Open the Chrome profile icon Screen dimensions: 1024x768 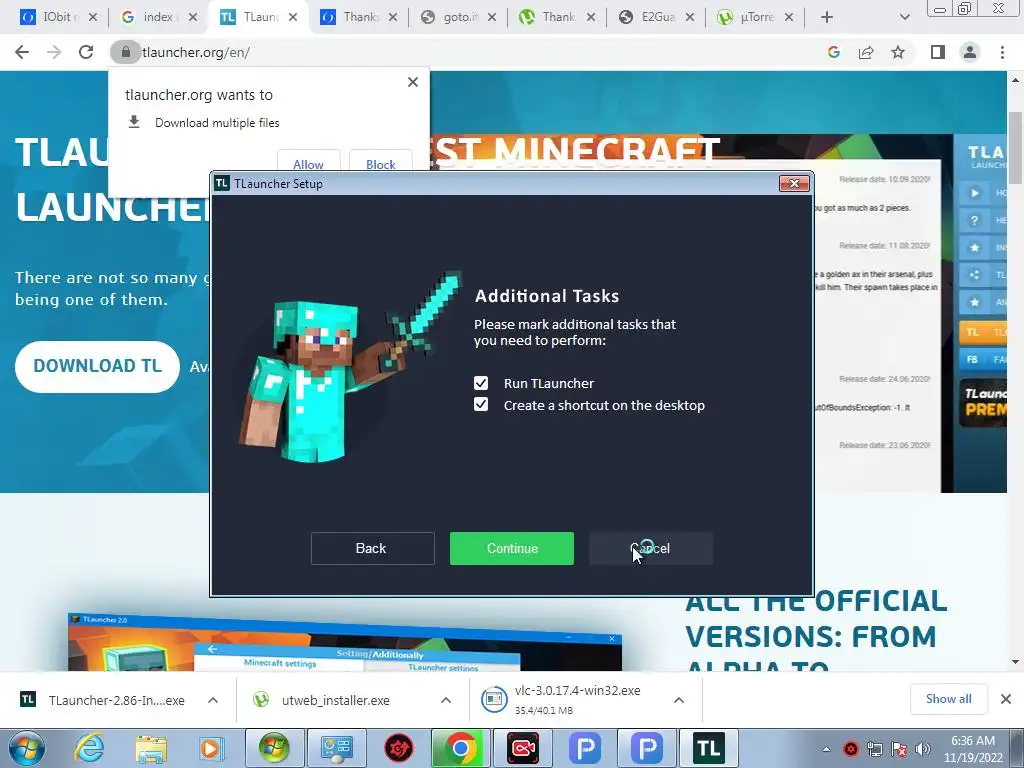coord(970,52)
